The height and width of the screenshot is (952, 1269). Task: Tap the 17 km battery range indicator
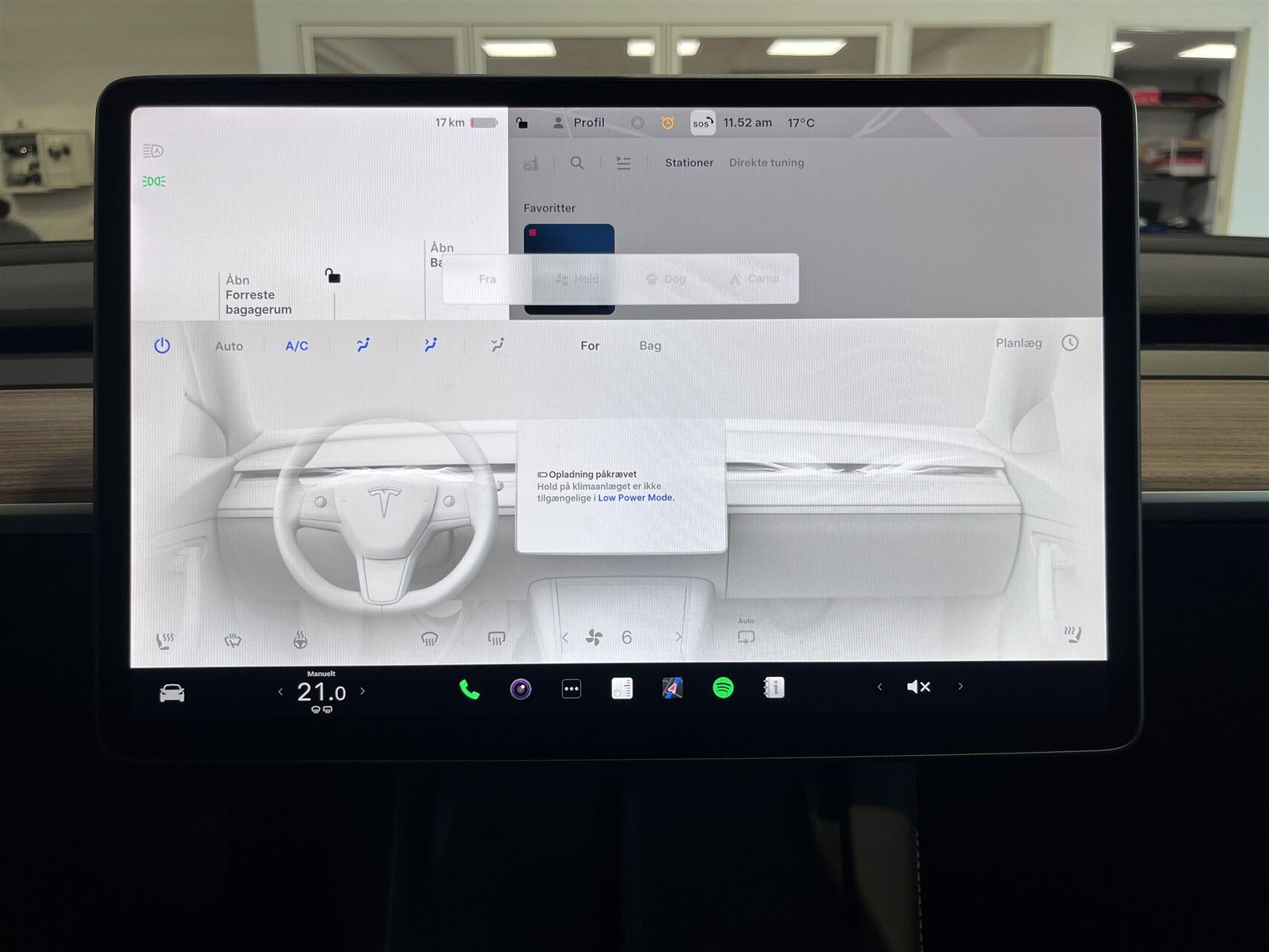click(466, 123)
